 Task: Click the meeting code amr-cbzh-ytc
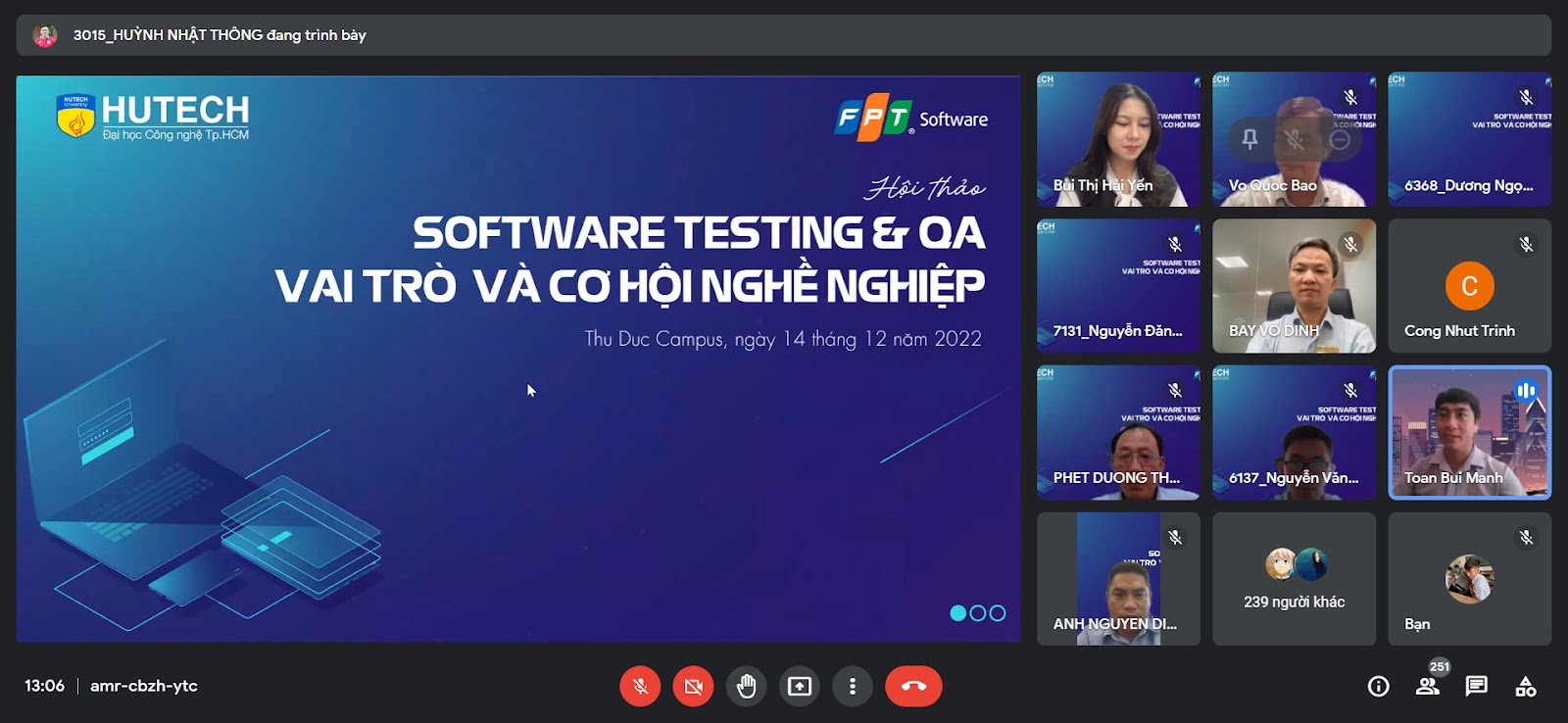pyautogui.click(x=144, y=686)
